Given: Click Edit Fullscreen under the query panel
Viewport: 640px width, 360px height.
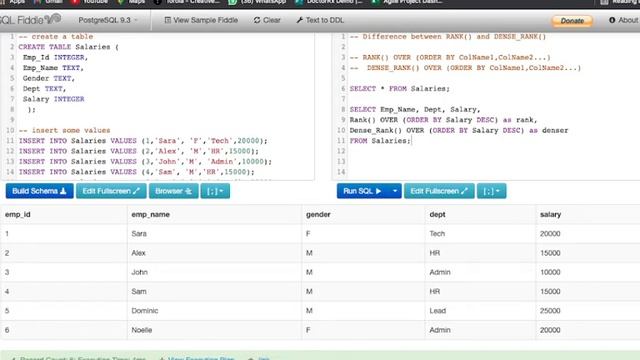Looking at the screenshot, I should coord(439,191).
